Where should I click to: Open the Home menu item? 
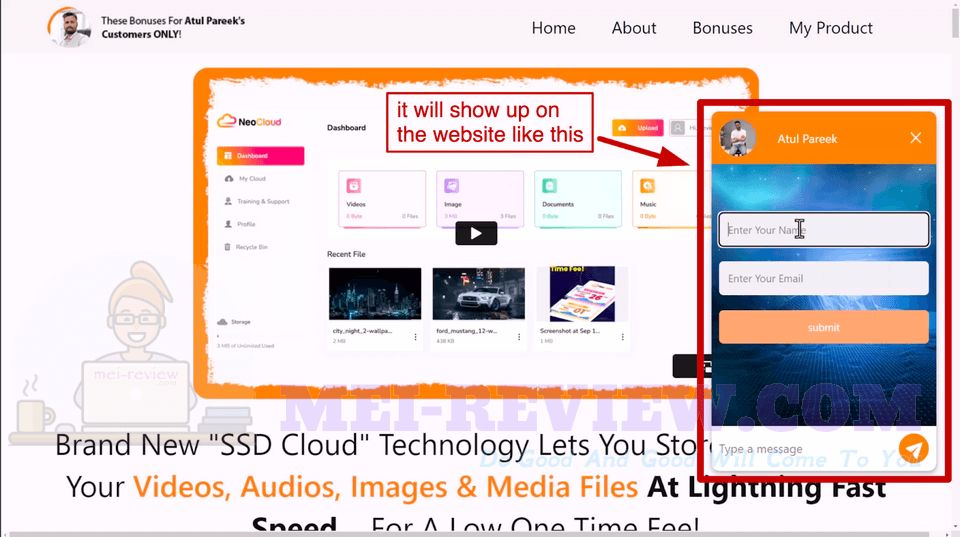(x=553, y=28)
